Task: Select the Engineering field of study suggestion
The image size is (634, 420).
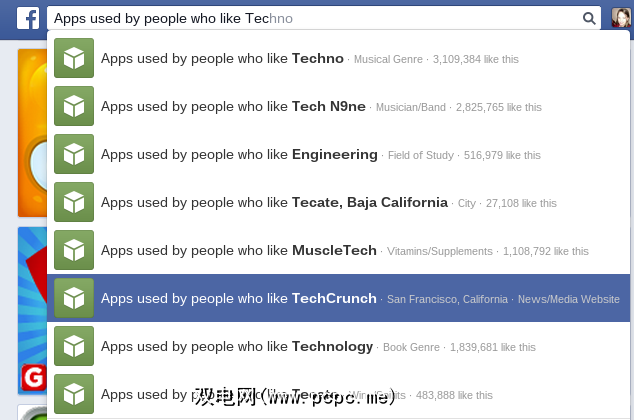Action: pyautogui.click(x=320, y=154)
